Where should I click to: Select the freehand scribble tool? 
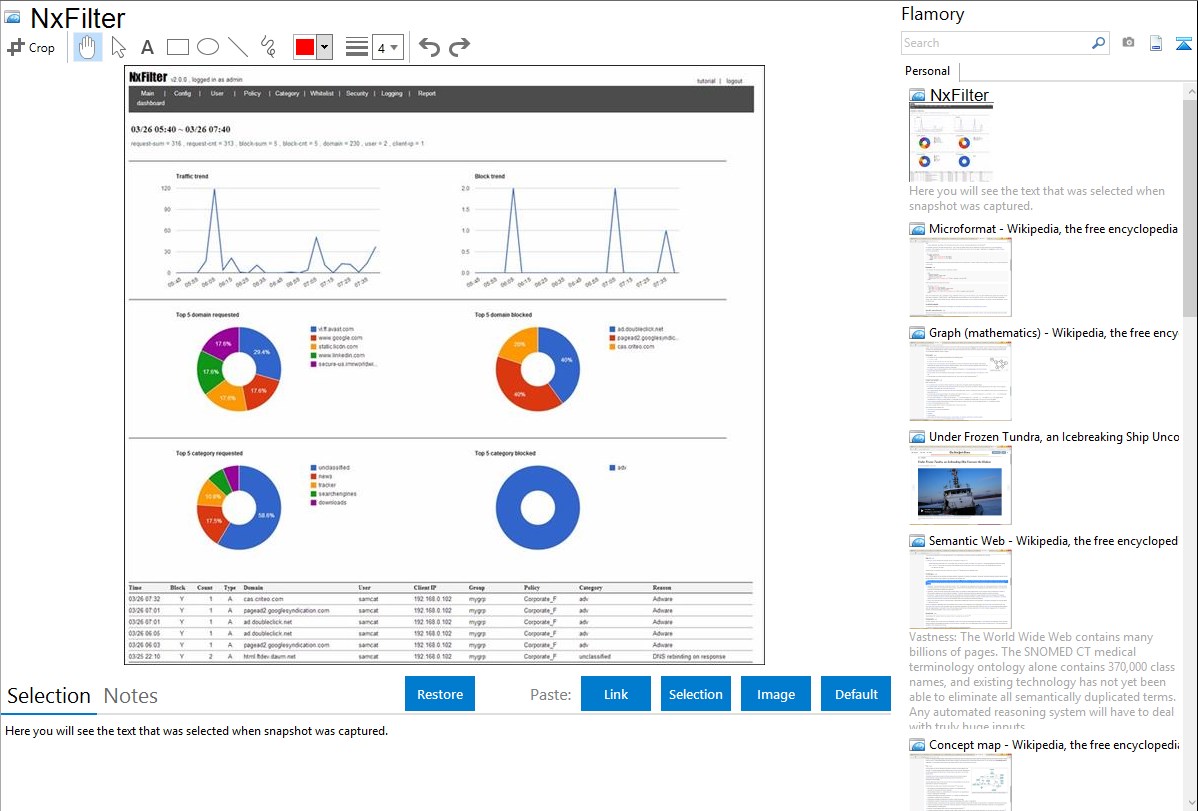pos(268,47)
